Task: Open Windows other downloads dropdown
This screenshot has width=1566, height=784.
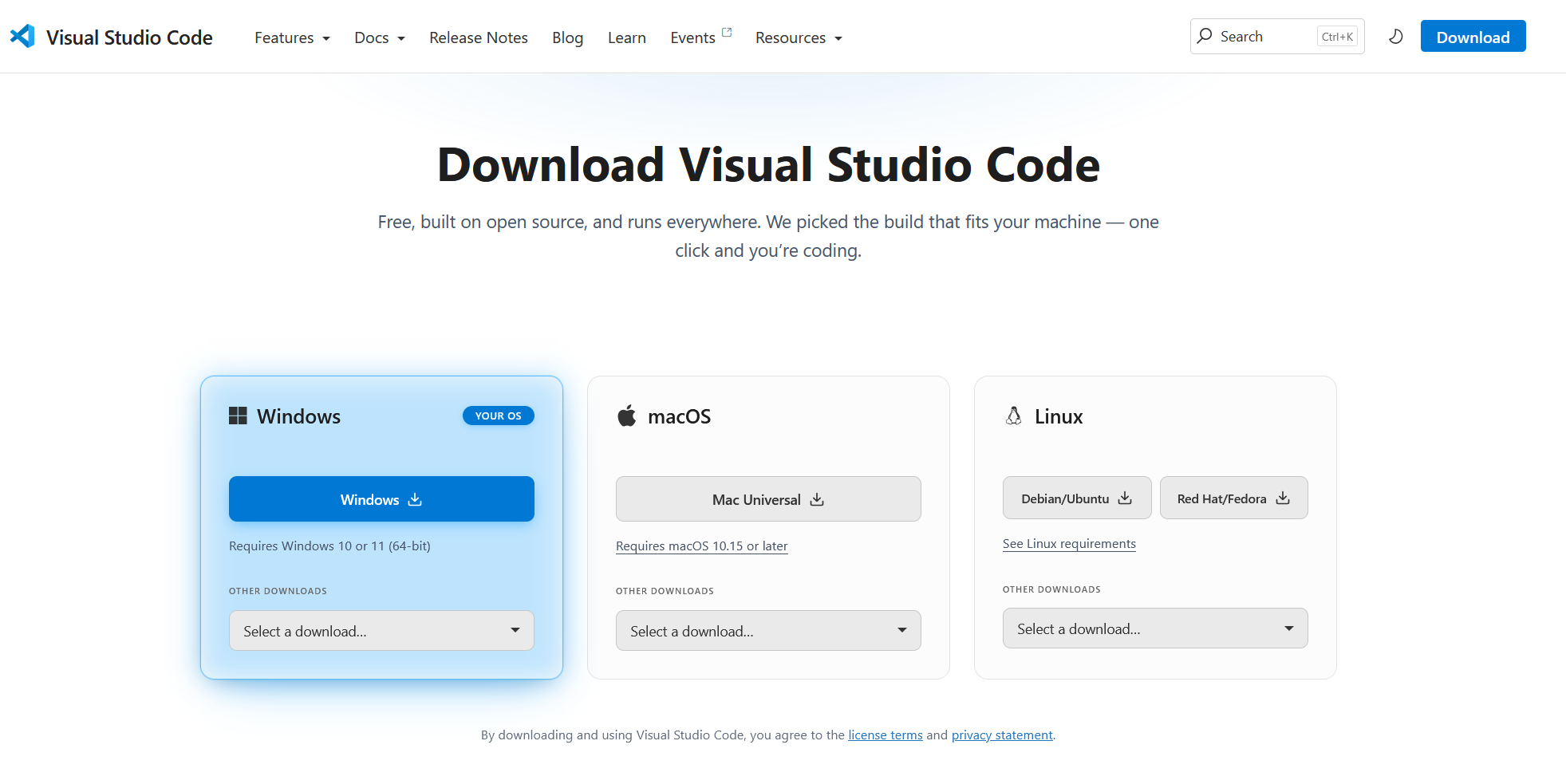Action: 381,631
